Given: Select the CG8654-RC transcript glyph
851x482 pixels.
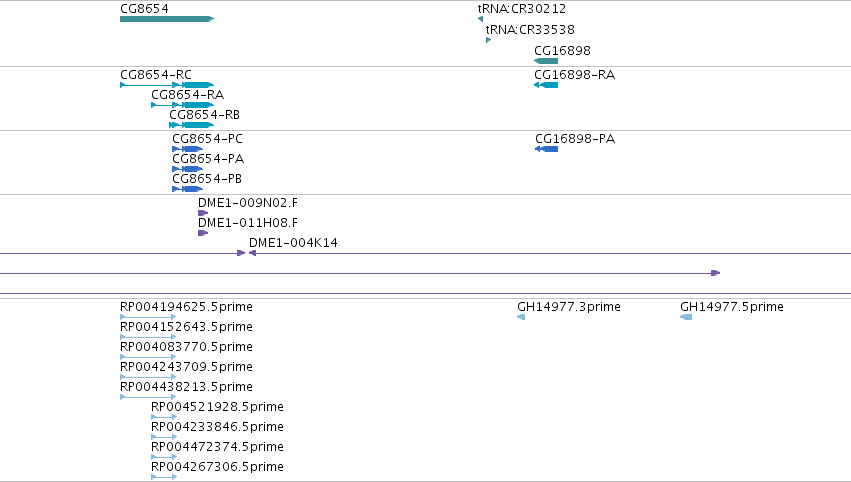Looking at the screenshot, I should 167,85.
